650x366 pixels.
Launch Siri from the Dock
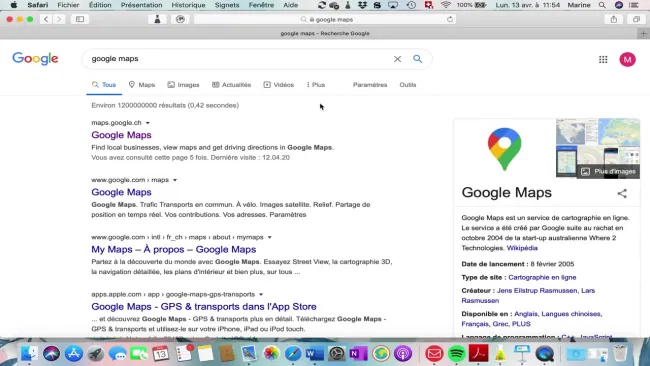pyautogui.click(x=51, y=354)
